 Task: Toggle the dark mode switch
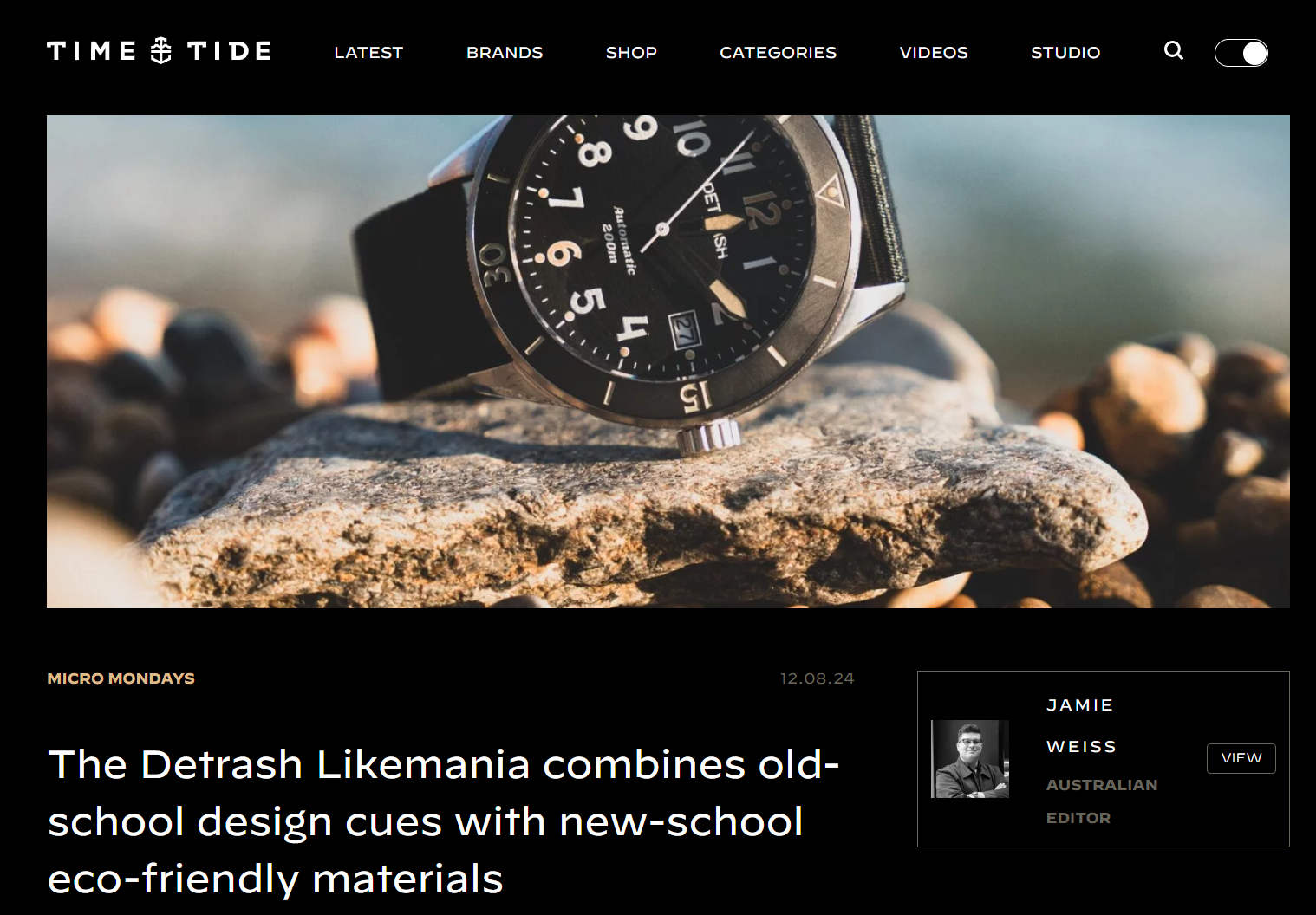tap(1241, 53)
